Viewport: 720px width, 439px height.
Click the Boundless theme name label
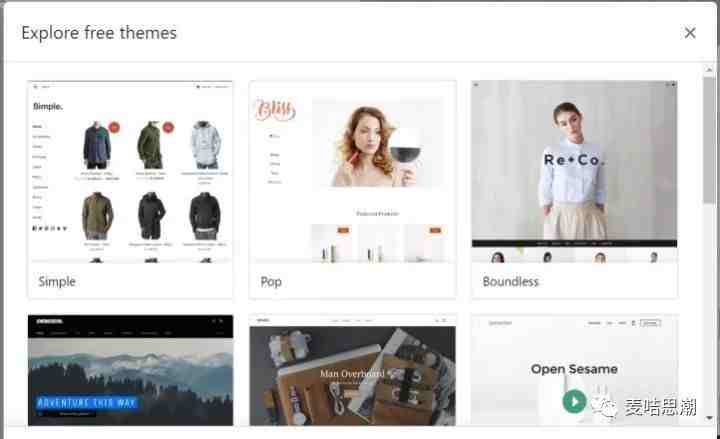tap(510, 281)
